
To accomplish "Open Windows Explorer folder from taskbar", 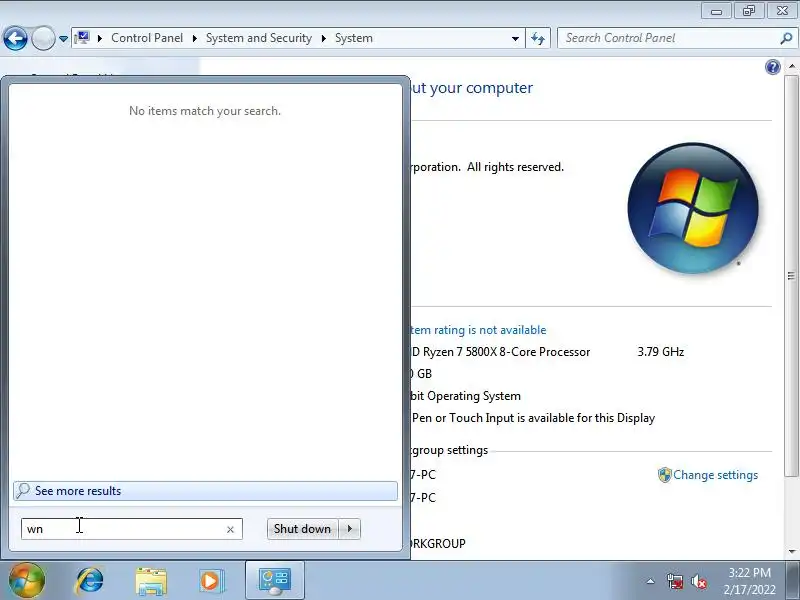I will pyautogui.click(x=151, y=581).
